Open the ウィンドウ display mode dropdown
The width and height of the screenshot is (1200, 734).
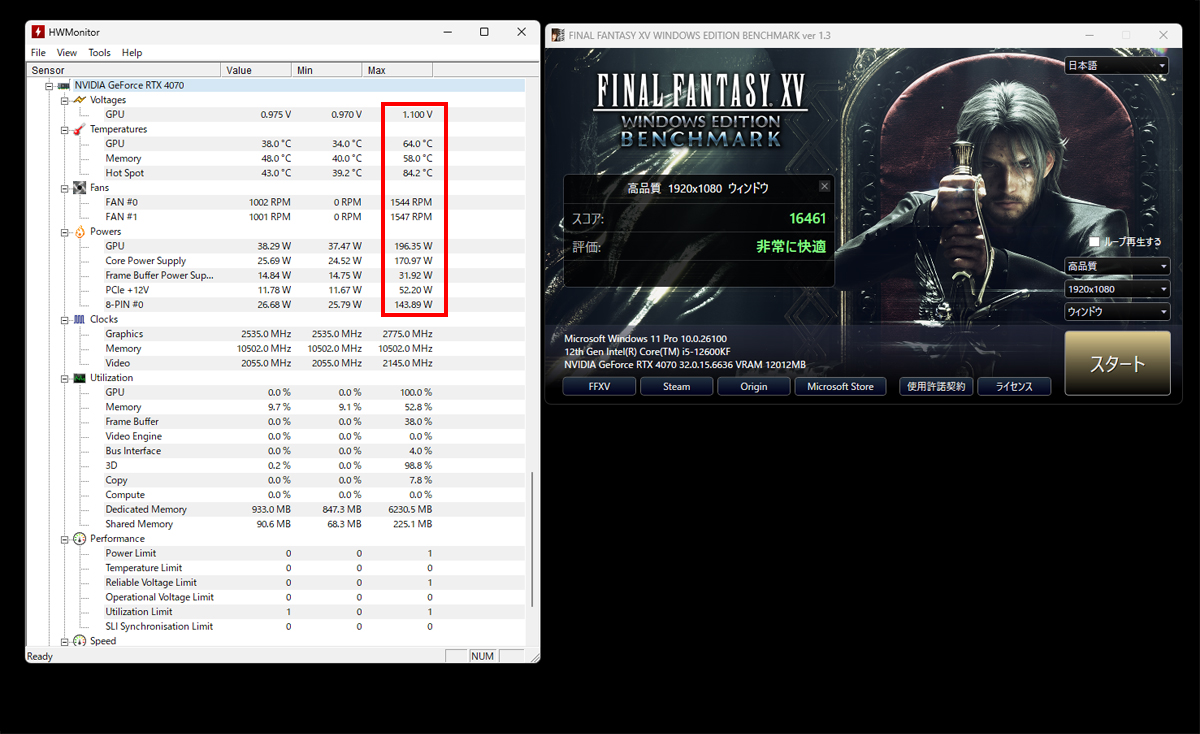click(x=1116, y=312)
